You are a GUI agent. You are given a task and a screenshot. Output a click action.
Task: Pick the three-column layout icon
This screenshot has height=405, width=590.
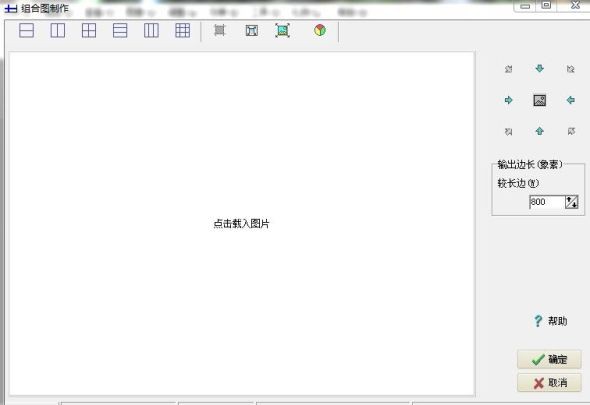pyautogui.click(x=151, y=30)
